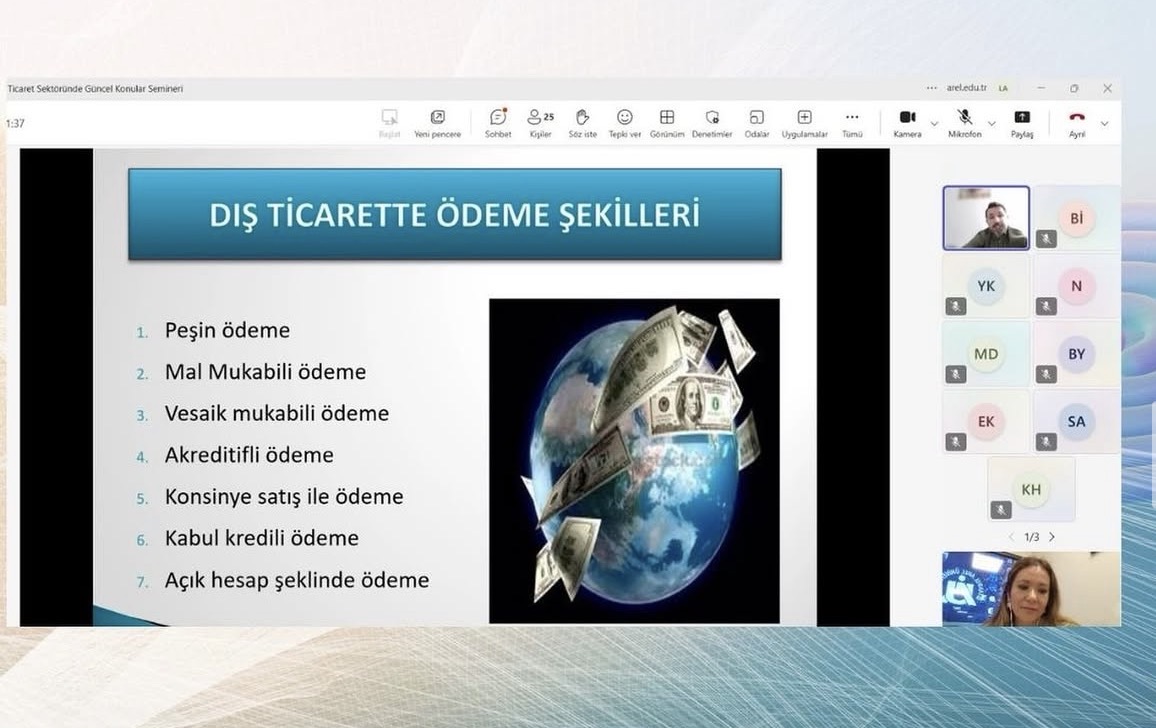Open the title bar three-dots menu
The height and width of the screenshot is (728, 1156).
[932, 88]
